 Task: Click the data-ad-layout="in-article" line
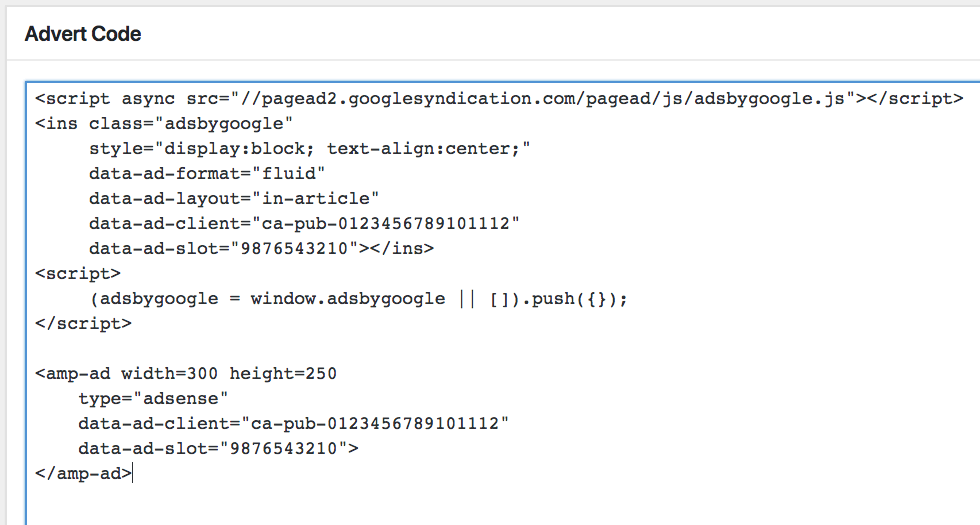[234, 199]
